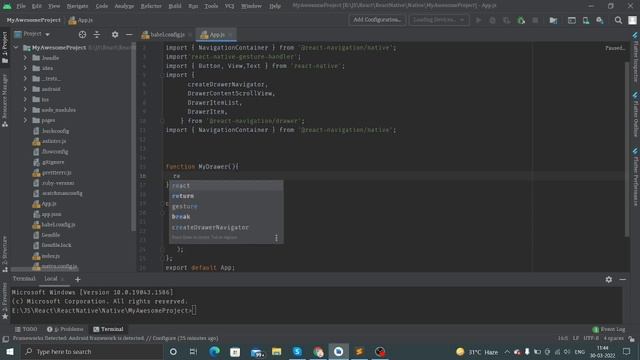The image size is (640, 360).
Task: Open the Build menu
Action: [x=175, y=6]
